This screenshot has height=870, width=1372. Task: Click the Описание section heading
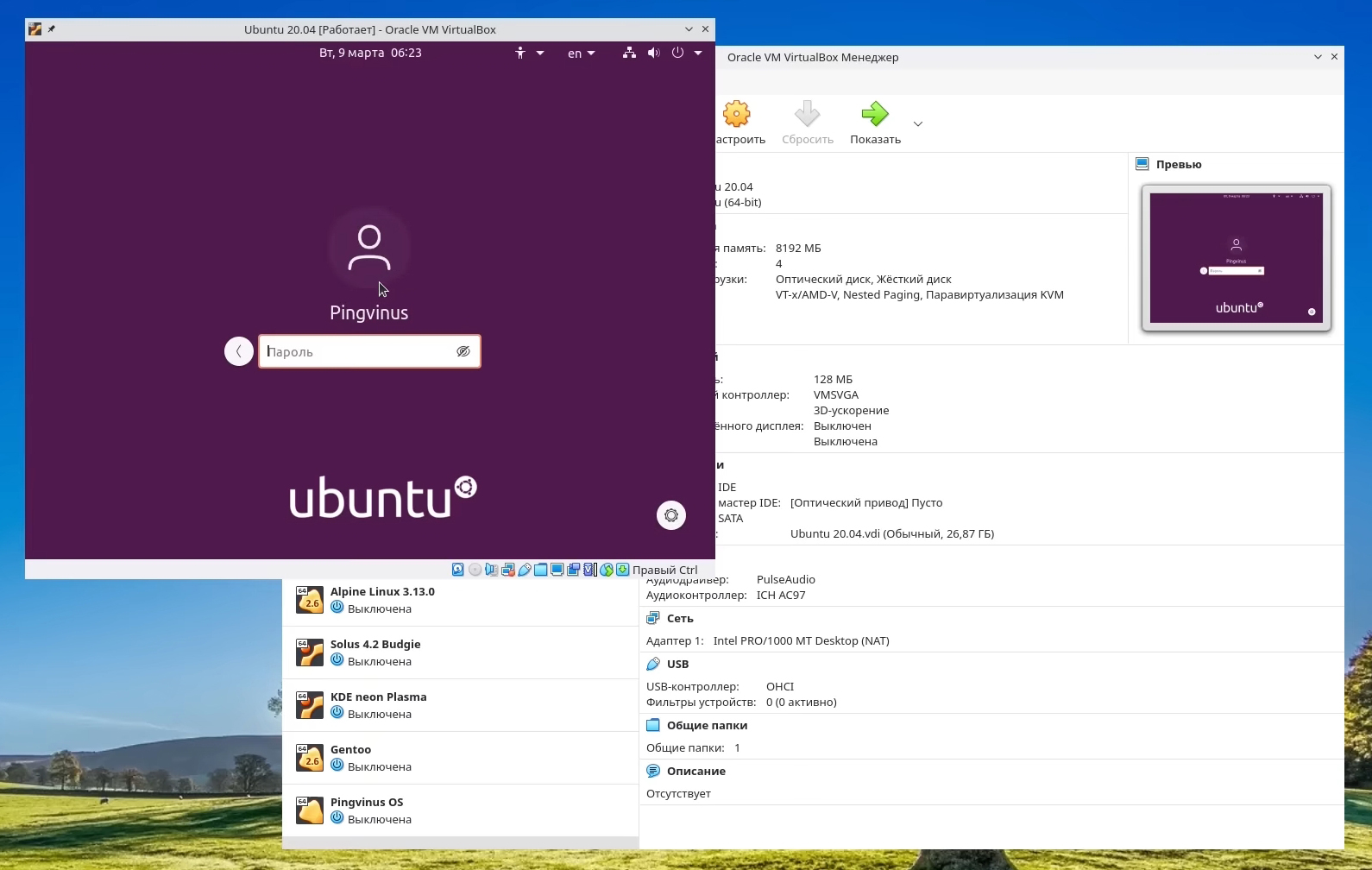[696, 772]
